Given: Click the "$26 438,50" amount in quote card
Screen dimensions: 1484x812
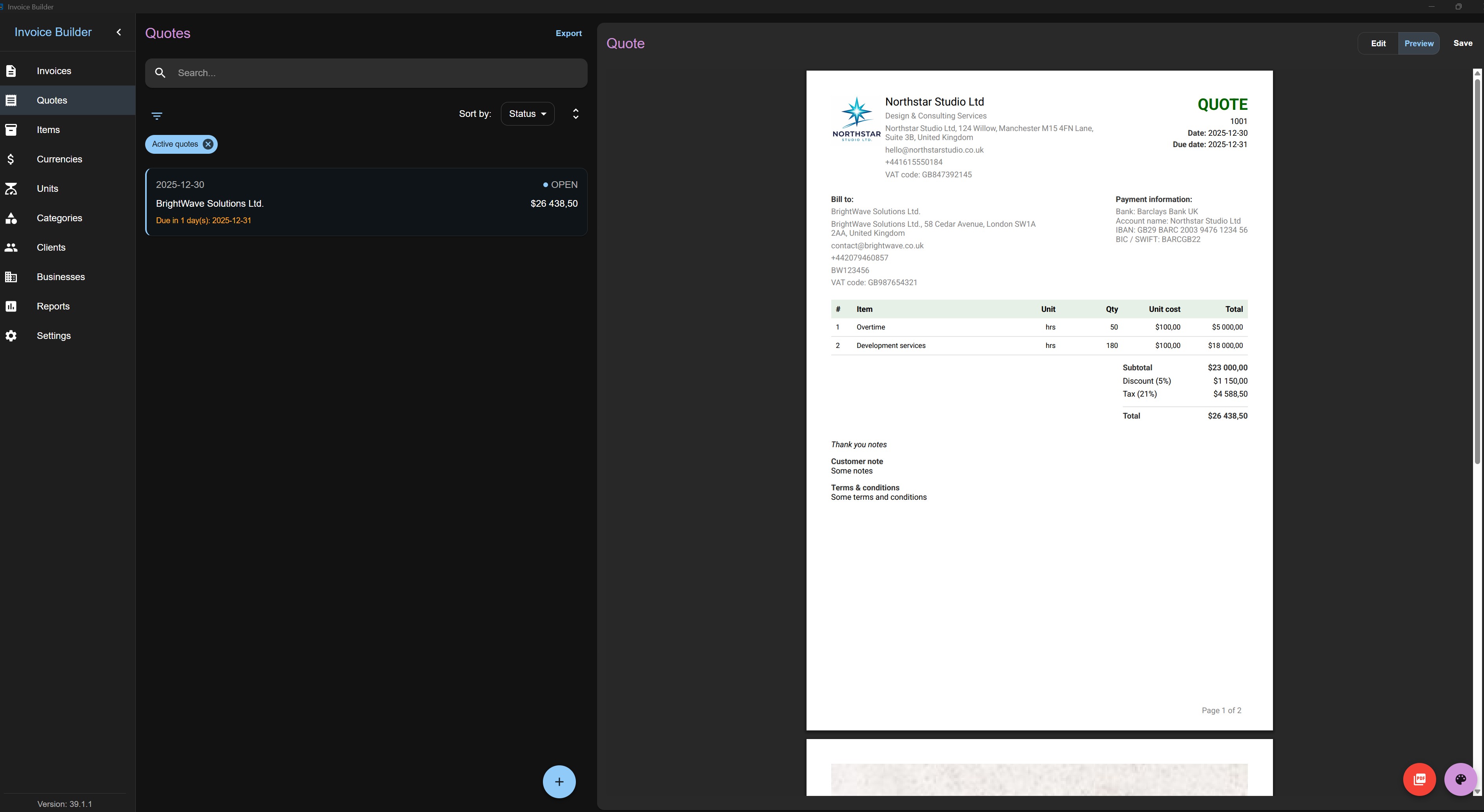Looking at the screenshot, I should coord(554,204).
